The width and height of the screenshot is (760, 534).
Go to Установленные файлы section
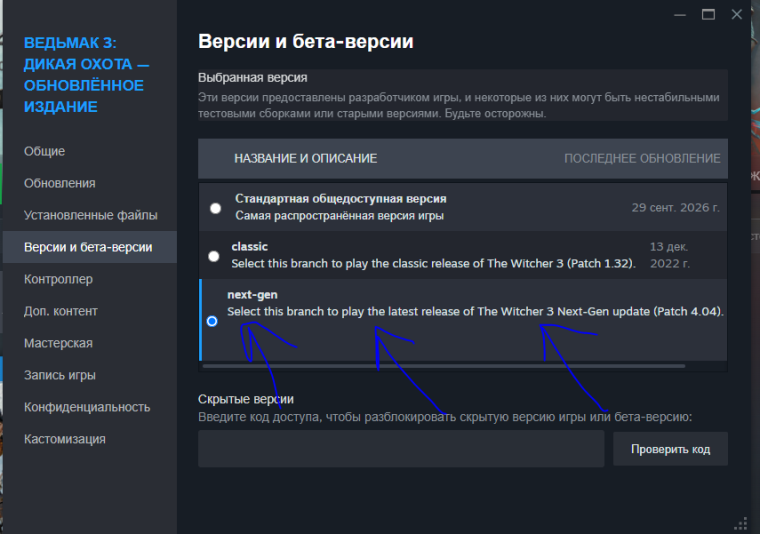click(91, 215)
